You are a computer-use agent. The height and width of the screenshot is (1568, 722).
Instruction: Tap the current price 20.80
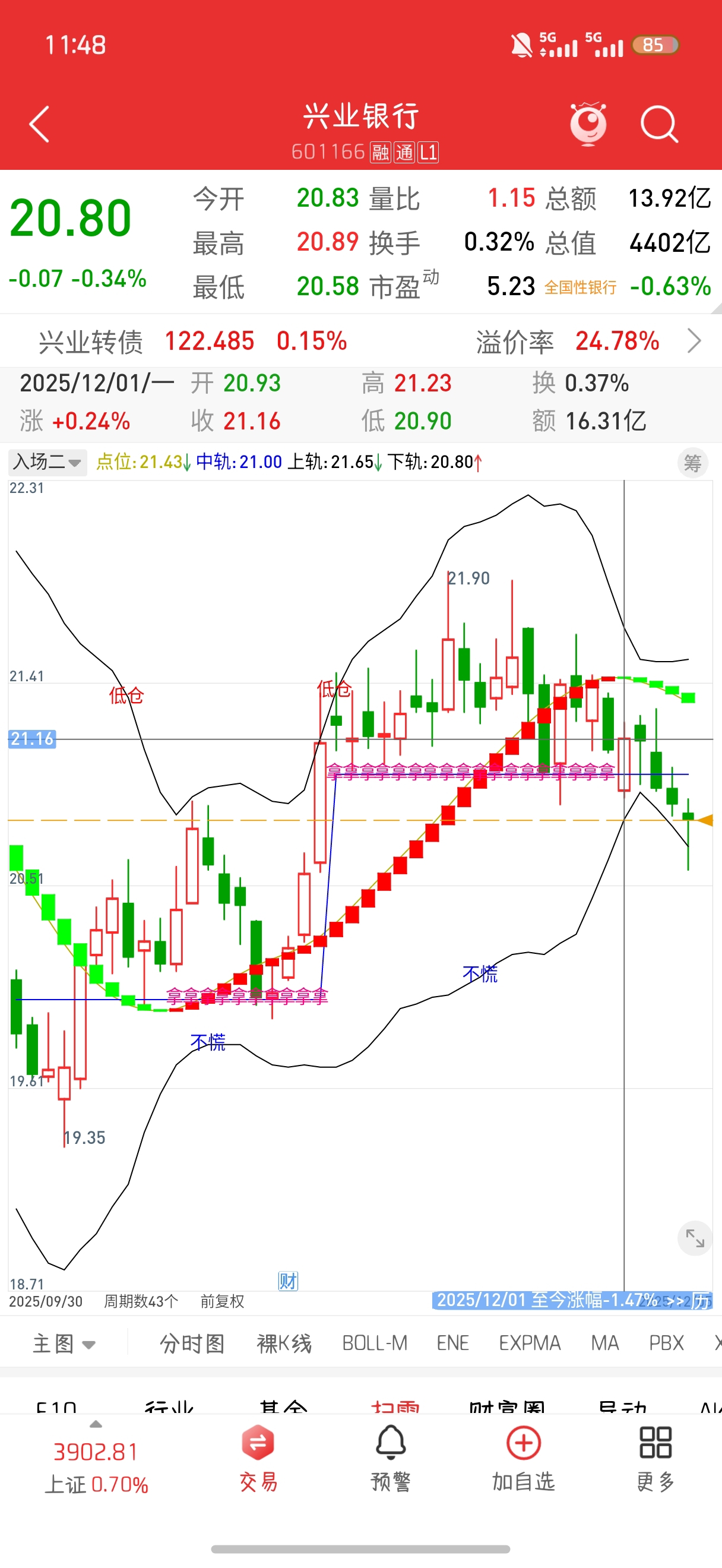click(71, 218)
